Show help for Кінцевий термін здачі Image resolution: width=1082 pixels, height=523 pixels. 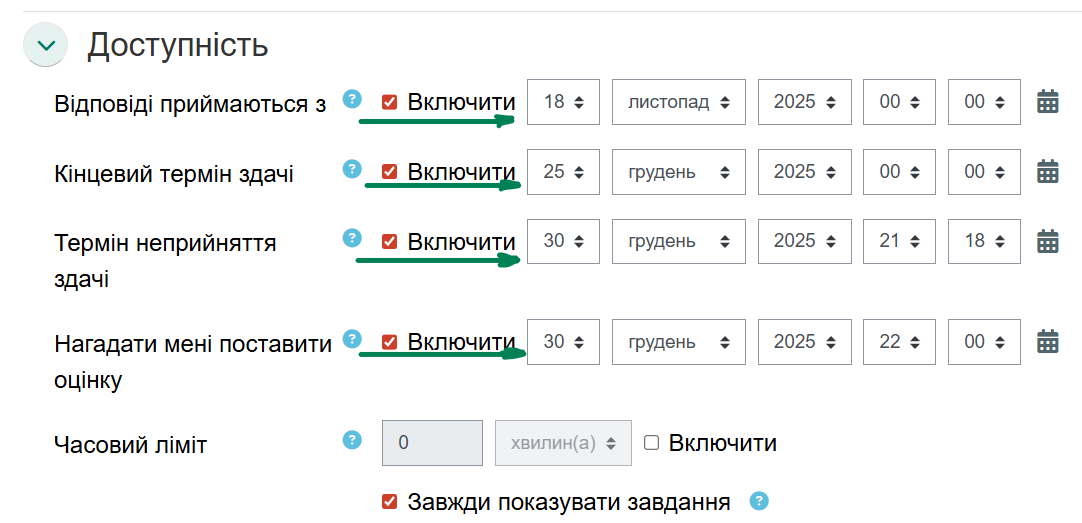(x=351, y=169)
